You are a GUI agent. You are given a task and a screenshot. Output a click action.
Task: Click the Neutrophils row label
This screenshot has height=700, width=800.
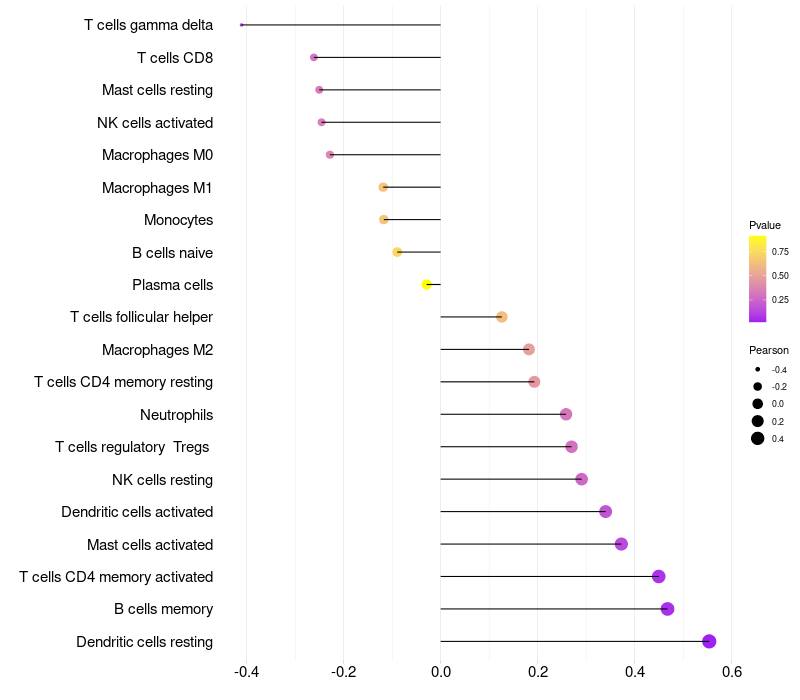pyautogui.click(x=177, y=415)
